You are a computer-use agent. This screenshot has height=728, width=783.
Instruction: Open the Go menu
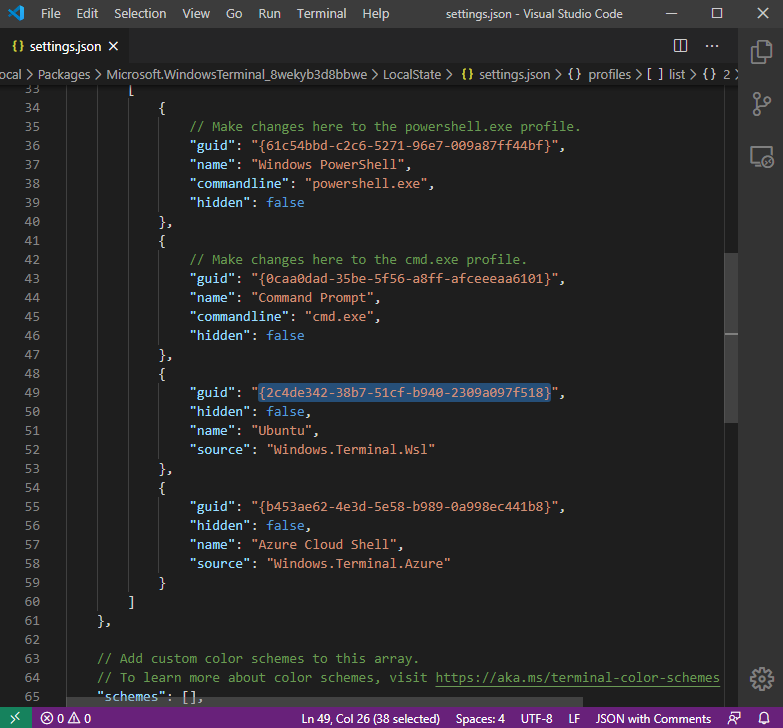pos(234,13)
